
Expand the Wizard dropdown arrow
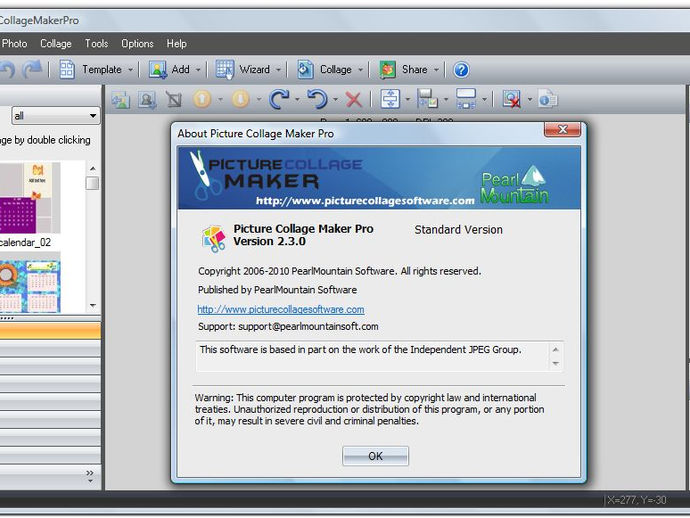[x=278, y=70]
